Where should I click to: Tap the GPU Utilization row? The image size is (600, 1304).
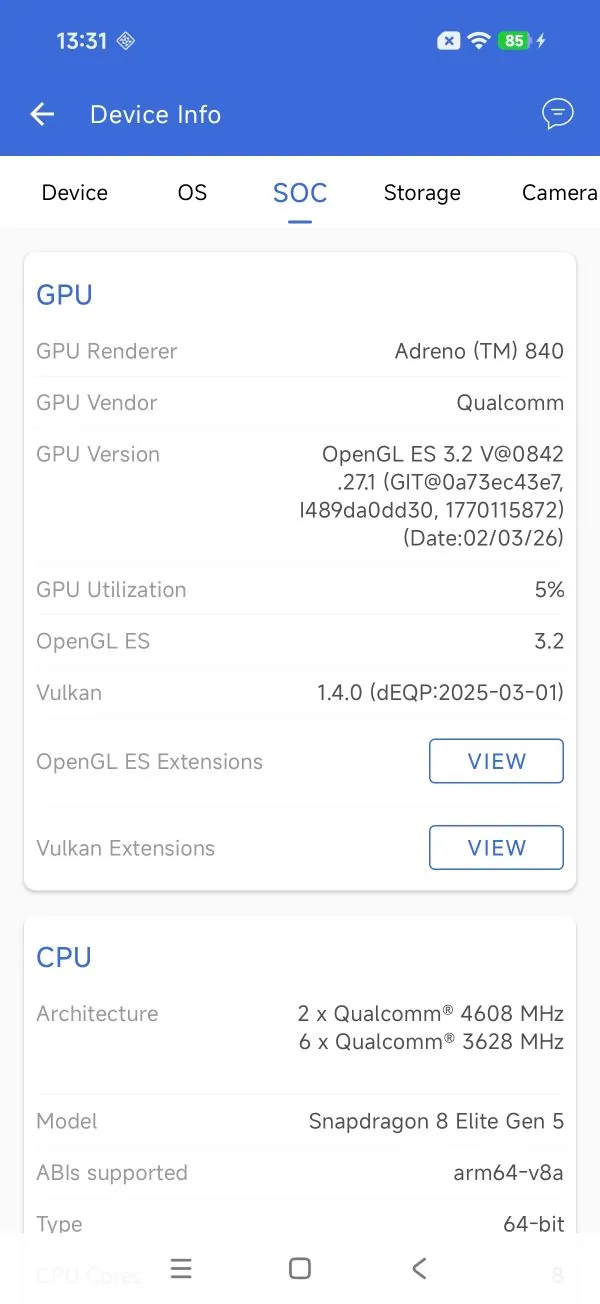[x=300, y=589]
